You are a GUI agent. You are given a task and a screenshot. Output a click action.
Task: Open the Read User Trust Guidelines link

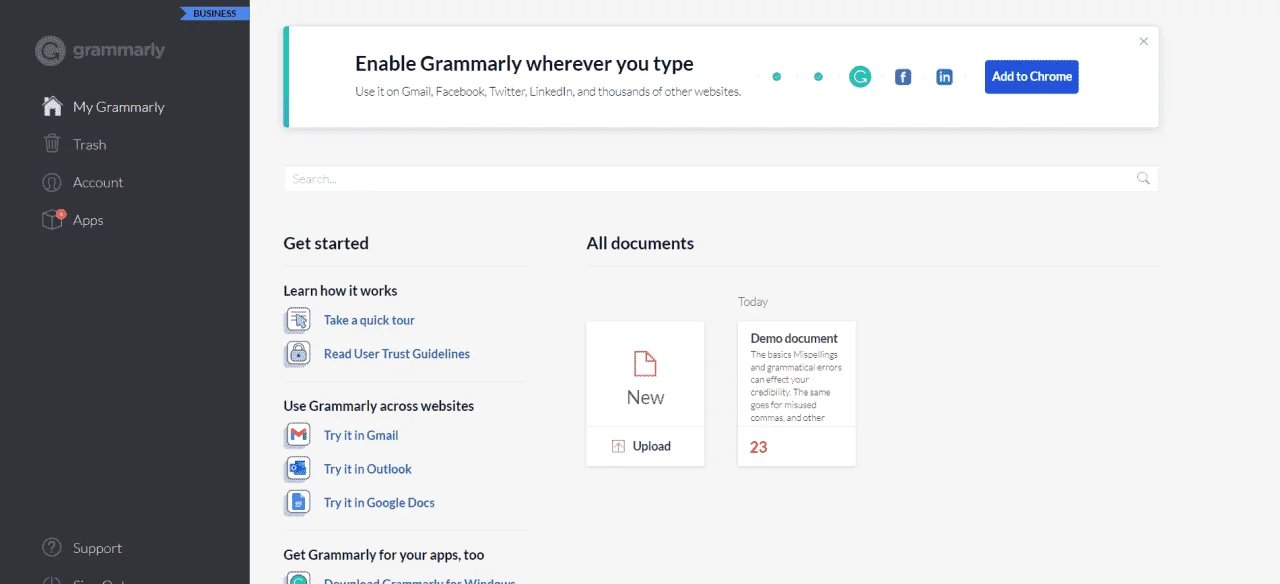pos(397,354)
